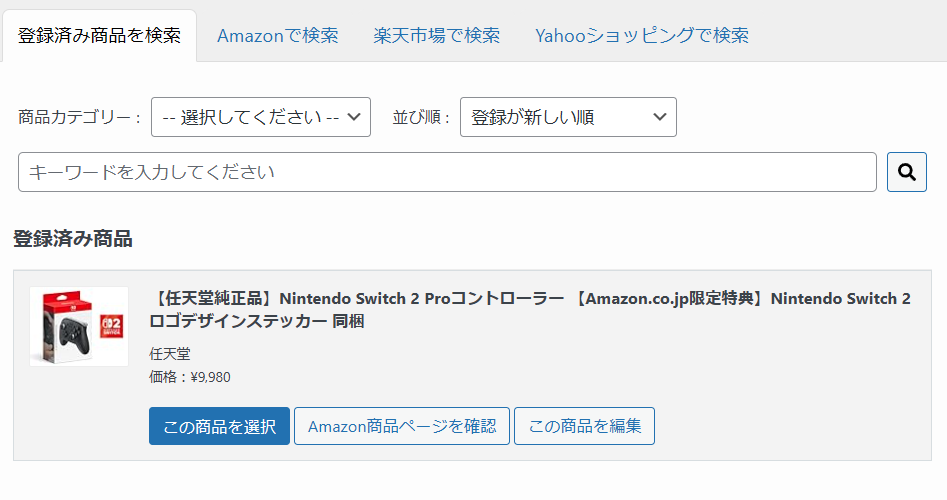This screenshot has width=947, height=500.
Task: Click the Amazon商品ページを確認 button
Action: [402, 426]
